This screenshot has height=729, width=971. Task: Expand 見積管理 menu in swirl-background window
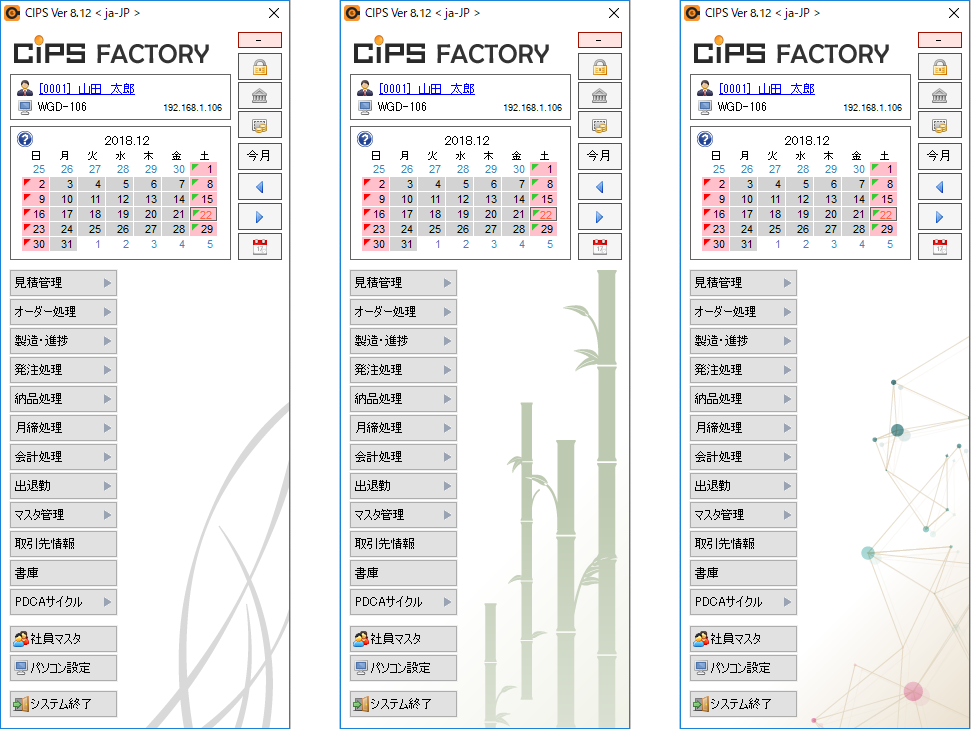[x=63, y=283]
